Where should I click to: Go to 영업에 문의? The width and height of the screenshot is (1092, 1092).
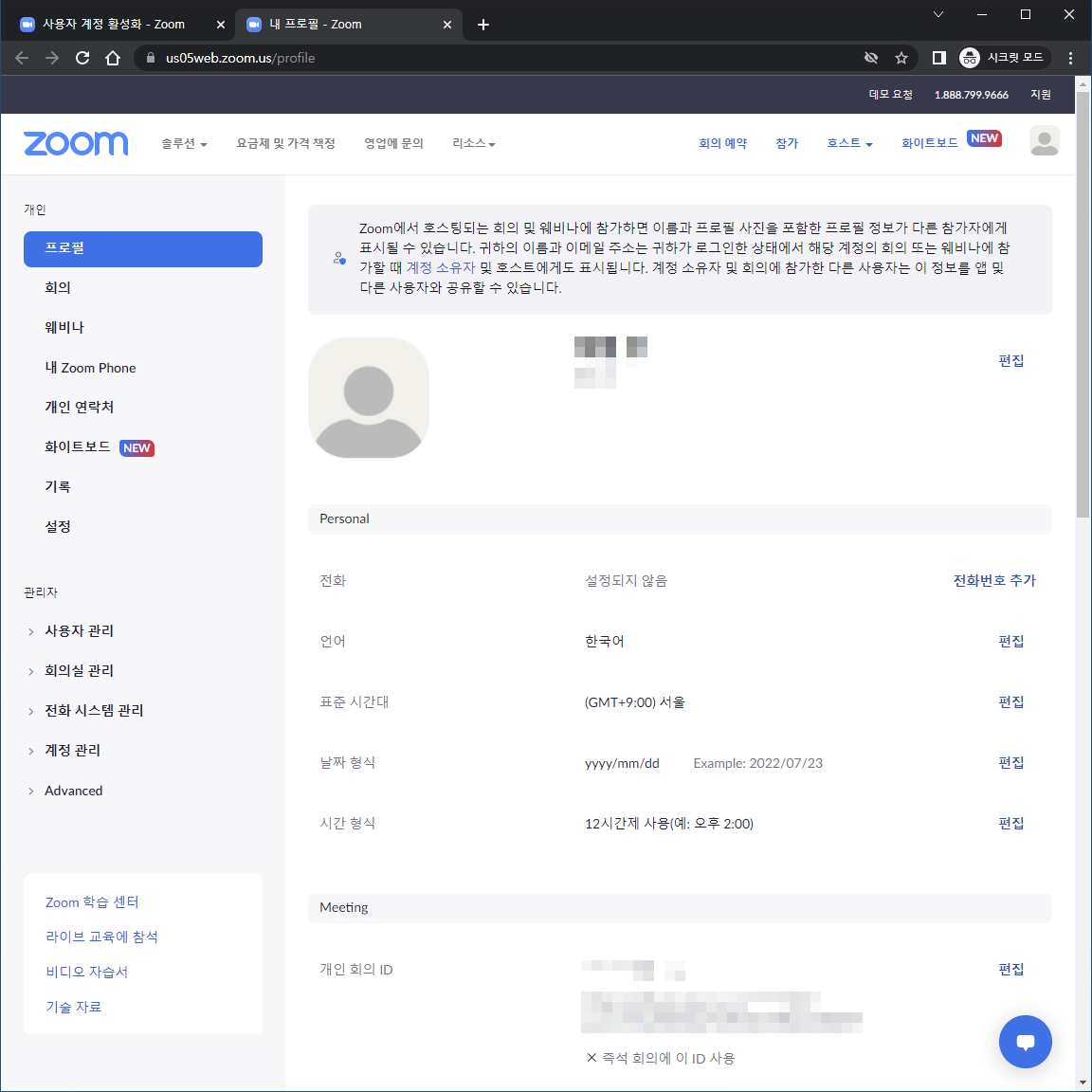(393, 143)
